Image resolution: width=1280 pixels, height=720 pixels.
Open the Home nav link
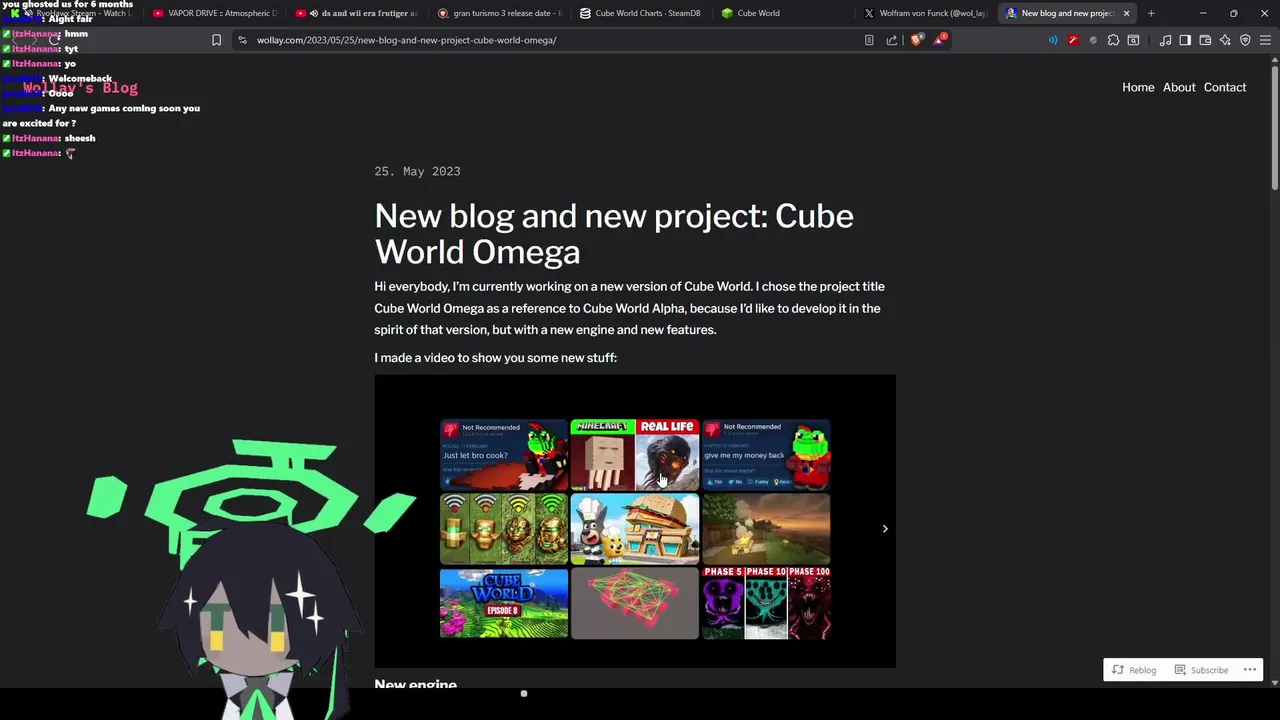tap(1138, 87)
